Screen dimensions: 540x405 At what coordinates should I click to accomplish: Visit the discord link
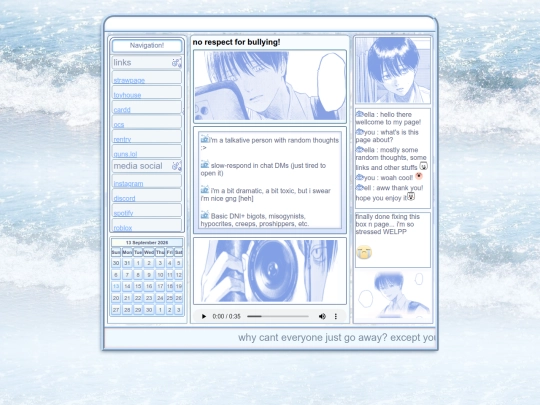coord(124,199)
